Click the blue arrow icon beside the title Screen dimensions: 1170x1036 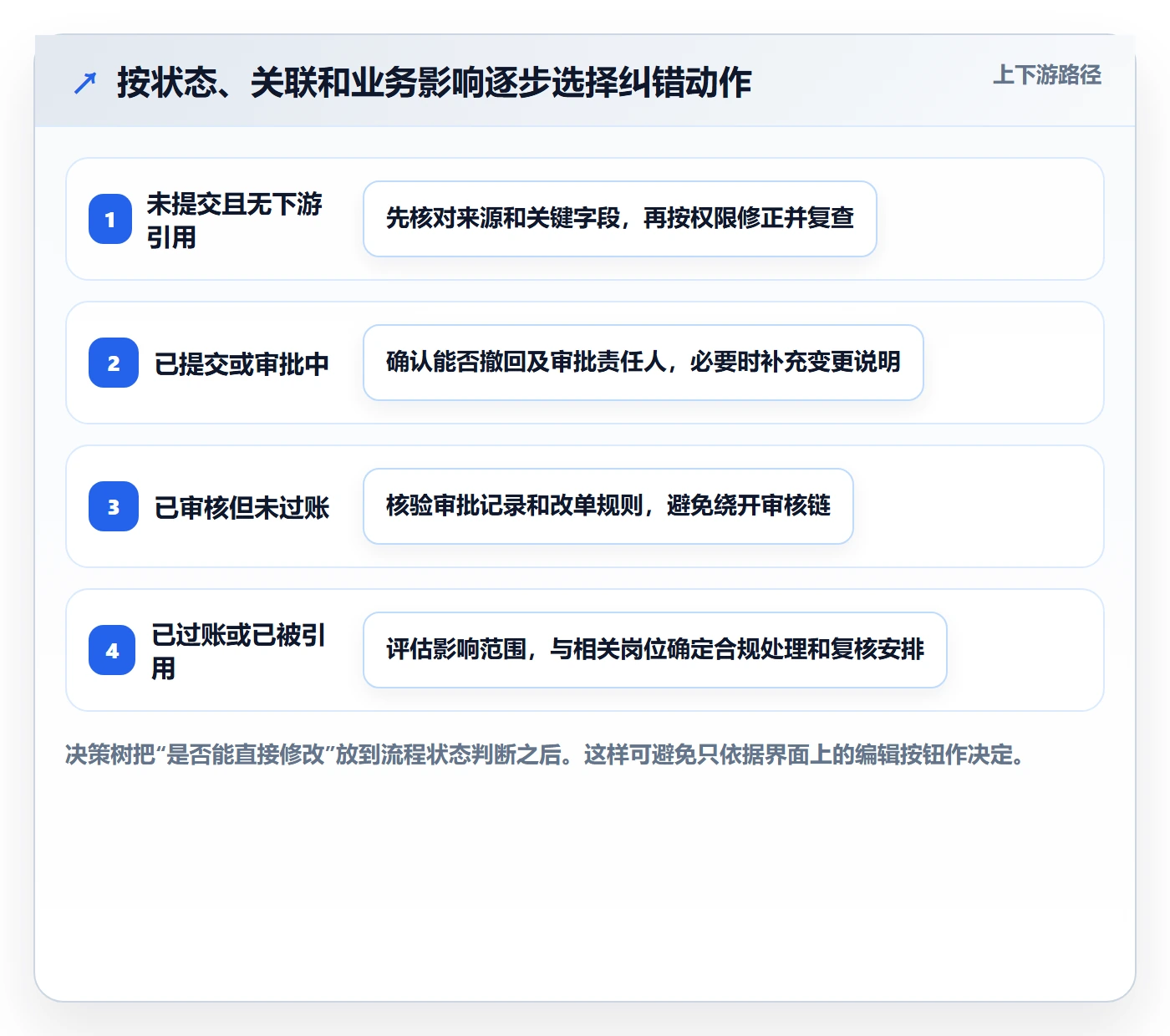click(x=85, y=83)
